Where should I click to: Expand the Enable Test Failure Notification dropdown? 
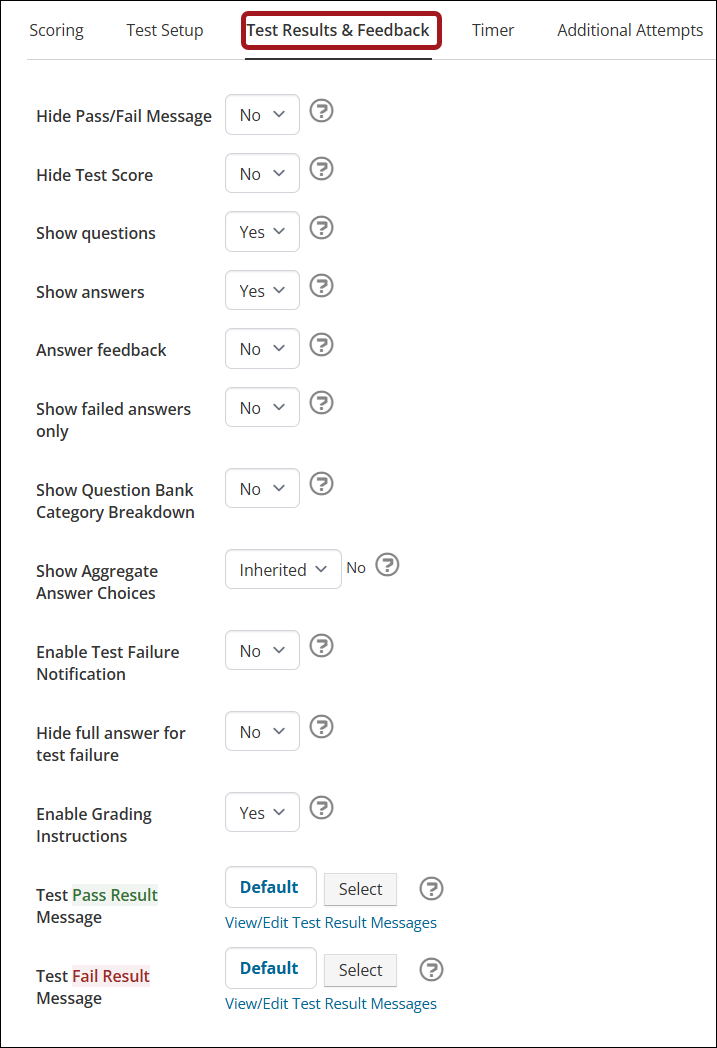pyautogui.click(x=262, y=650)
